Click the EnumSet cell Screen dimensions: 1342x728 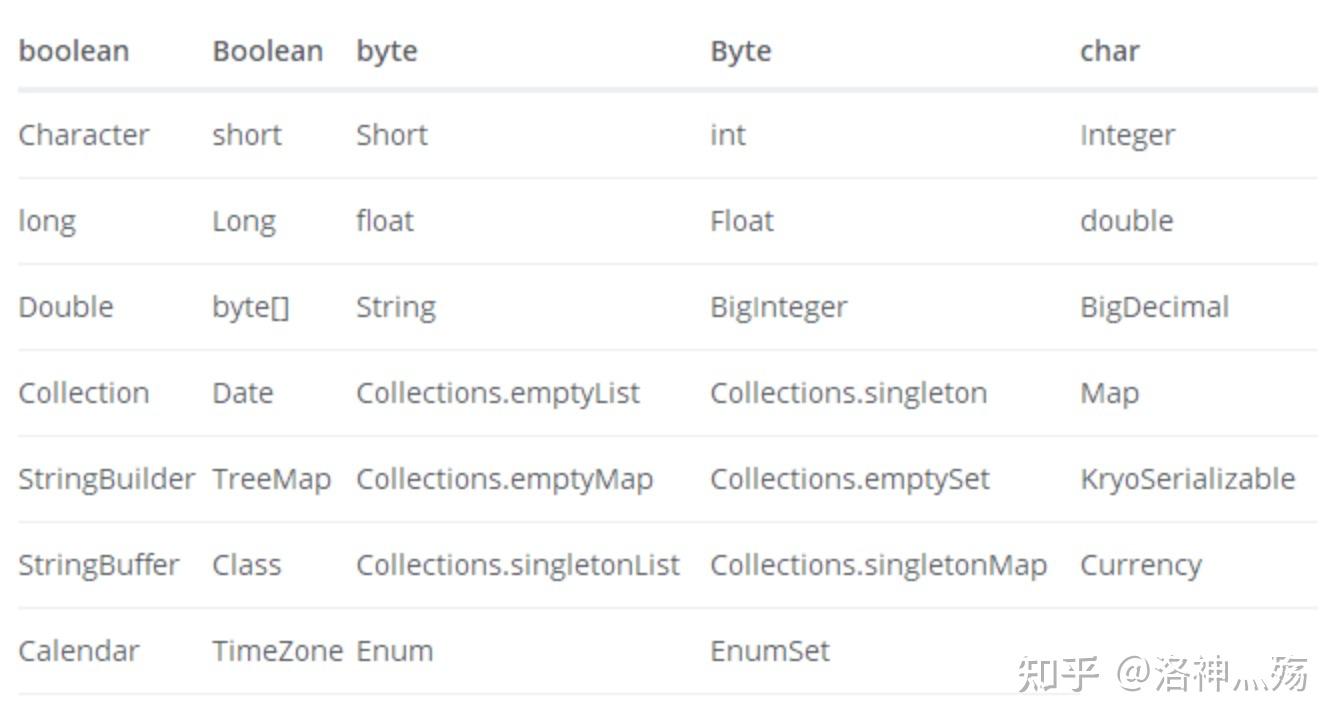tap(770, 651)
